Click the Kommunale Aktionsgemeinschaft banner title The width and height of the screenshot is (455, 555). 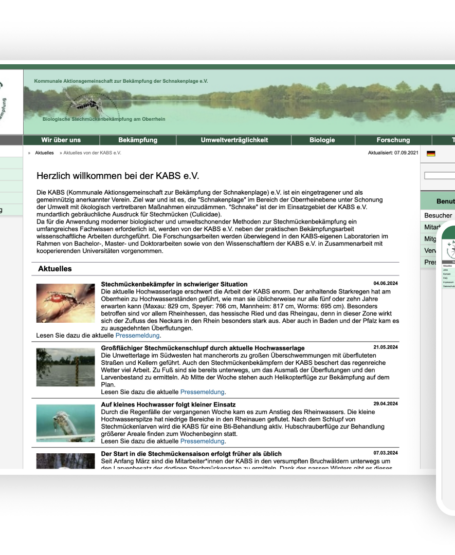[x=121, y=81]
